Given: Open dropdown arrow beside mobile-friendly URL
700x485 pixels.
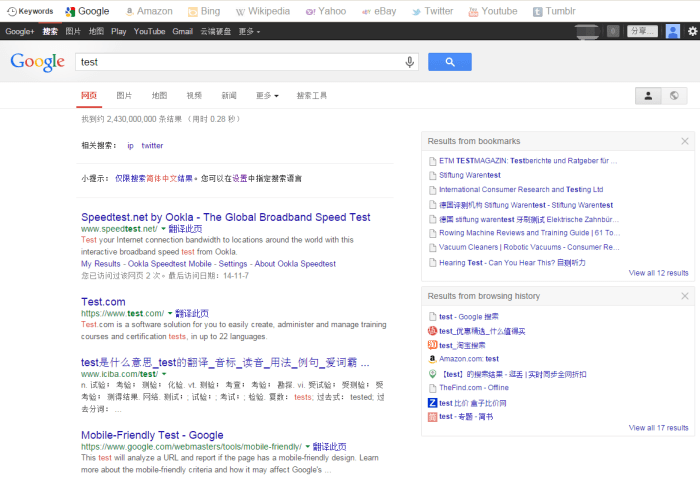Looking at the screenshot, I should 308,446.
